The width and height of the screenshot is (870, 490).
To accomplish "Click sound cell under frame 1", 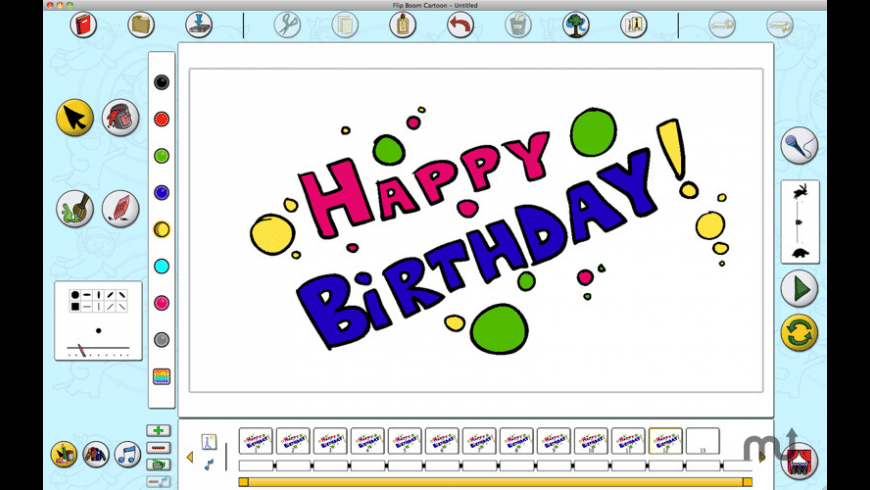I will click(x=256, y=465).
